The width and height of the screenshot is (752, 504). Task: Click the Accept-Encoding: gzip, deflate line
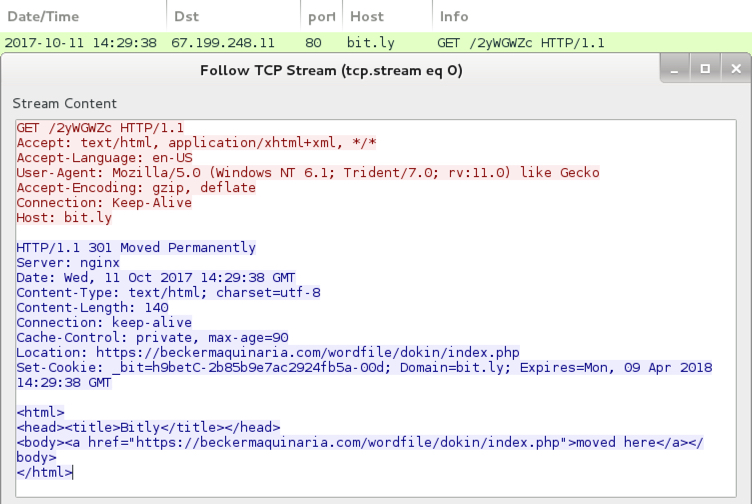pyautogui.click(x=136, y=188)
